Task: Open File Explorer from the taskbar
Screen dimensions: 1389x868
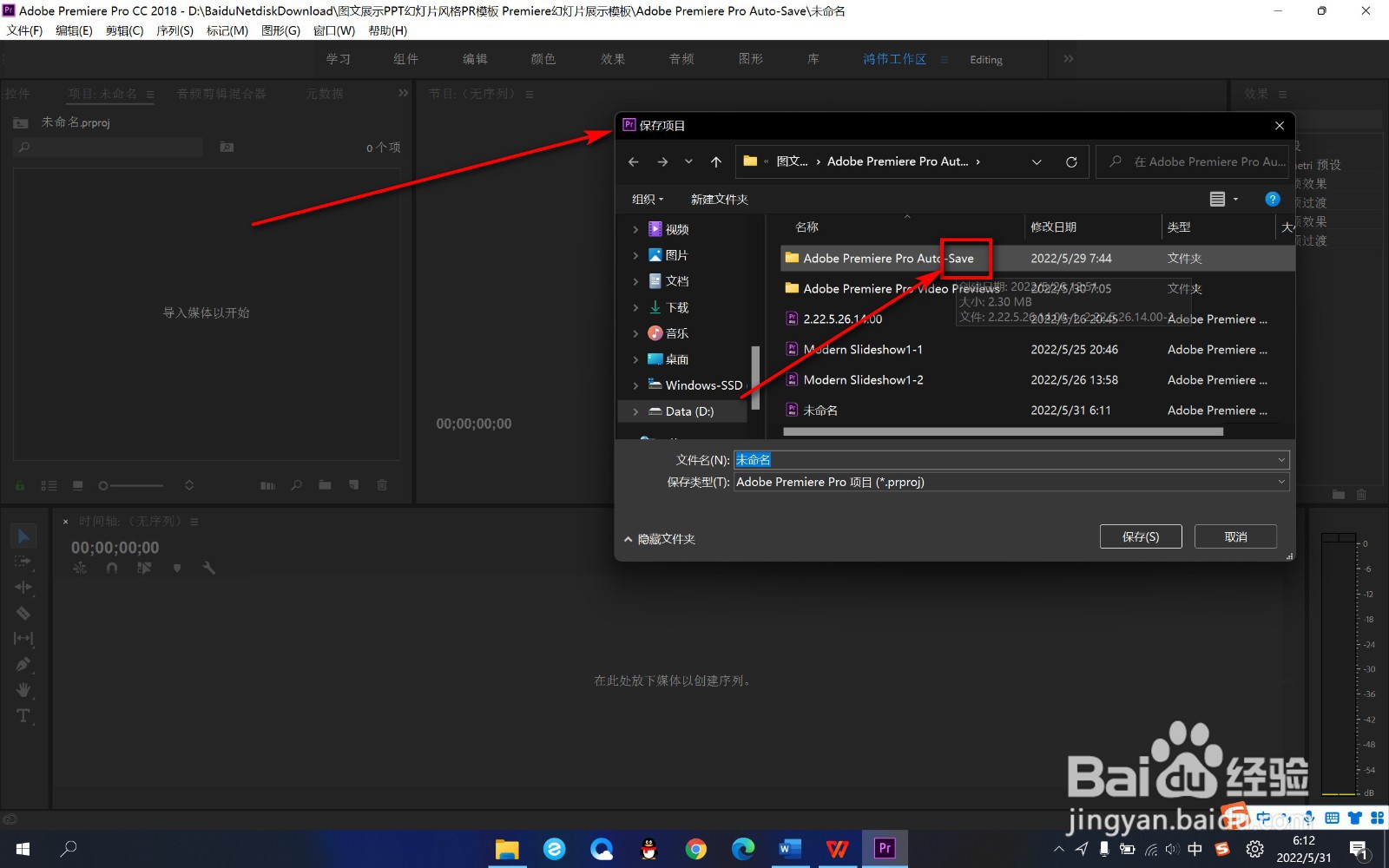Action: tap(507, 848)
